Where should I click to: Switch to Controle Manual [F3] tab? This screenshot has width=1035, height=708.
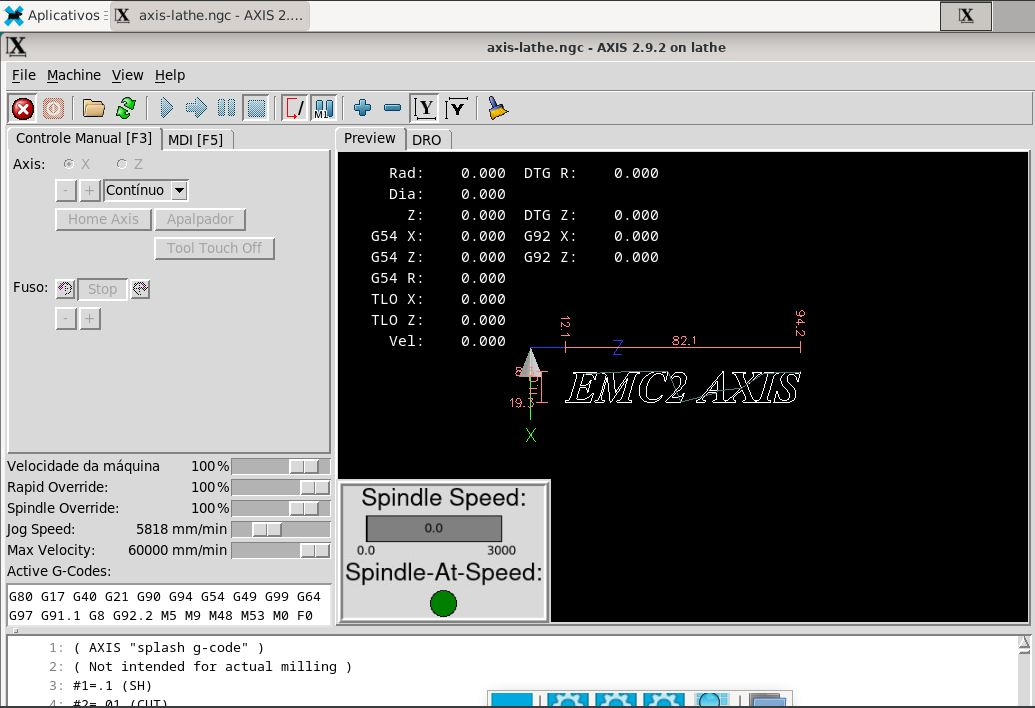pos(84,139)
